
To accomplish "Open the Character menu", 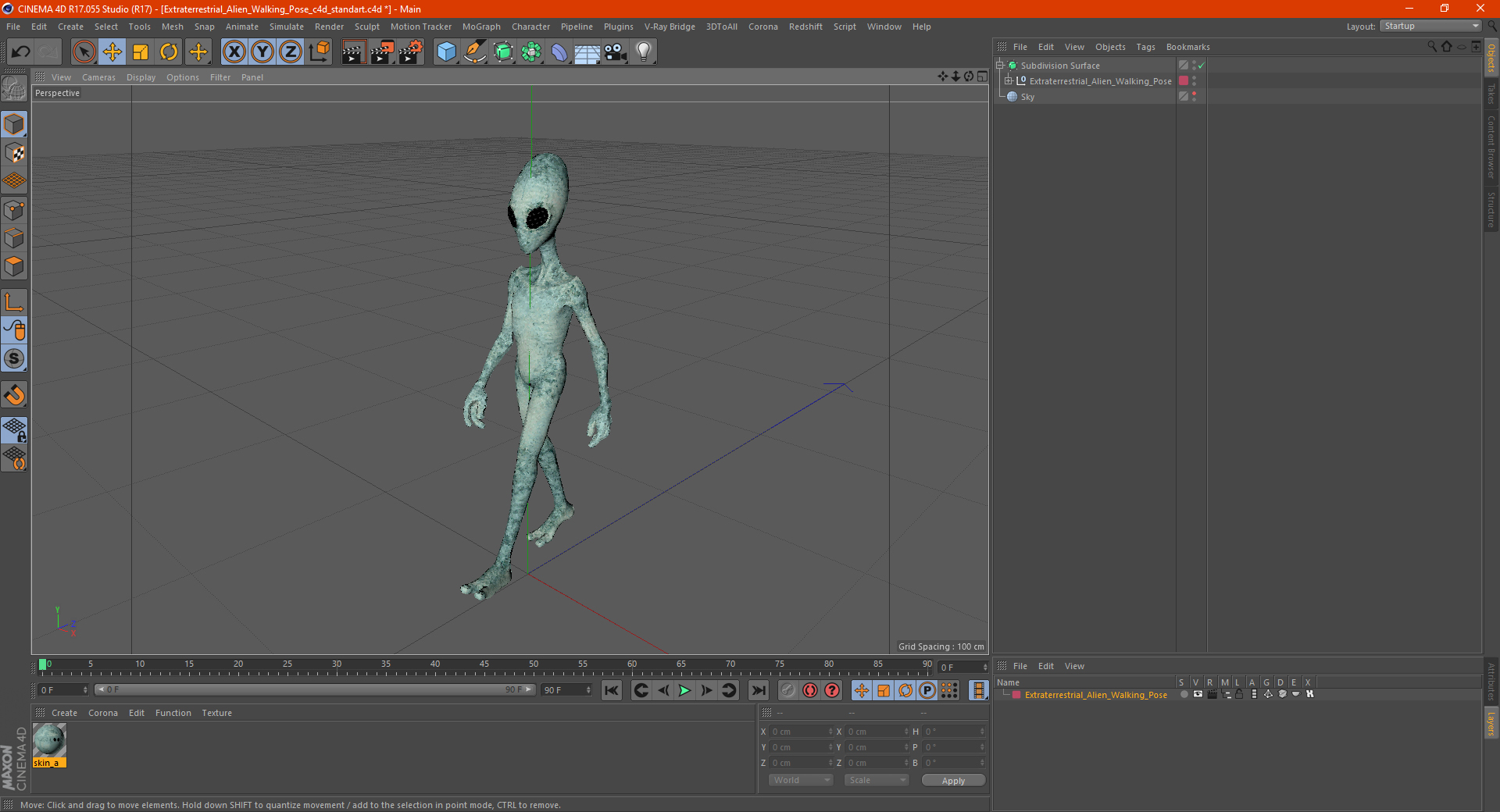I will point(530,27).
